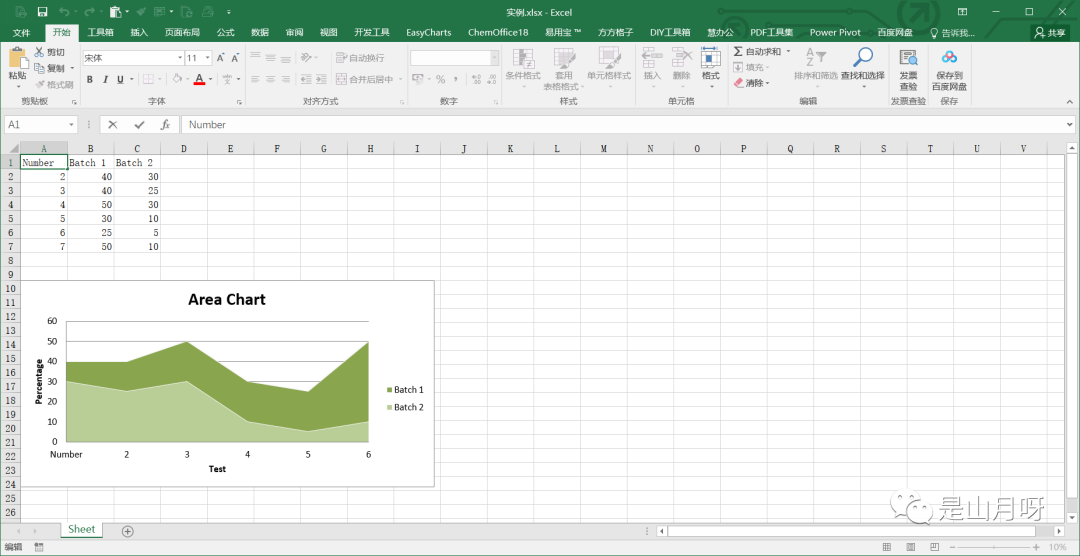
Task: Click the Share (共享) button
Action: coord(1050,32)
